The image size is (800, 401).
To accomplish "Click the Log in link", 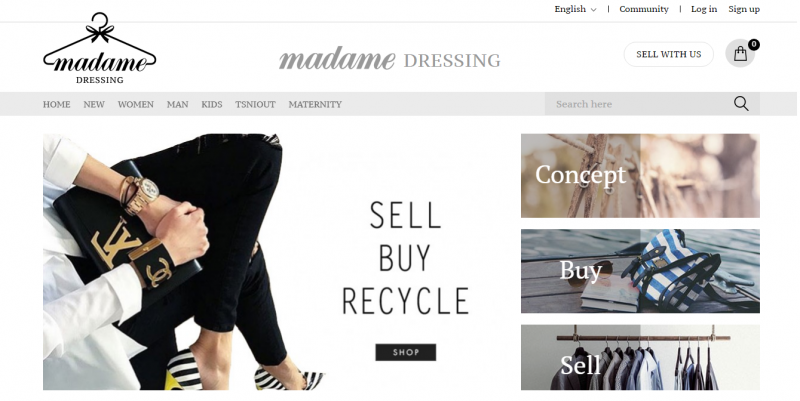I will (x=704, y=9).
